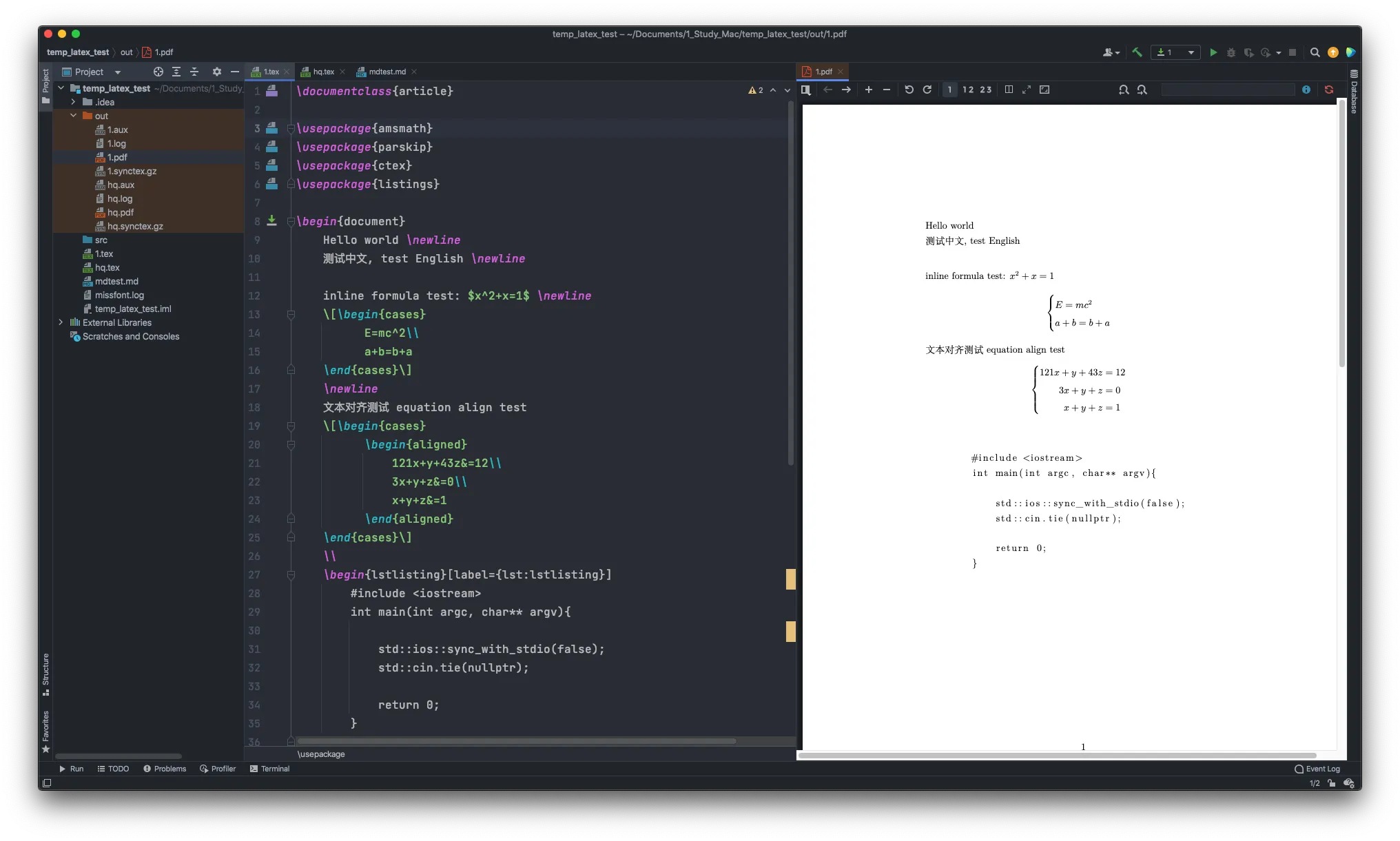
Task: Click the PDF search text field
Action: [x=1227, y=90]
